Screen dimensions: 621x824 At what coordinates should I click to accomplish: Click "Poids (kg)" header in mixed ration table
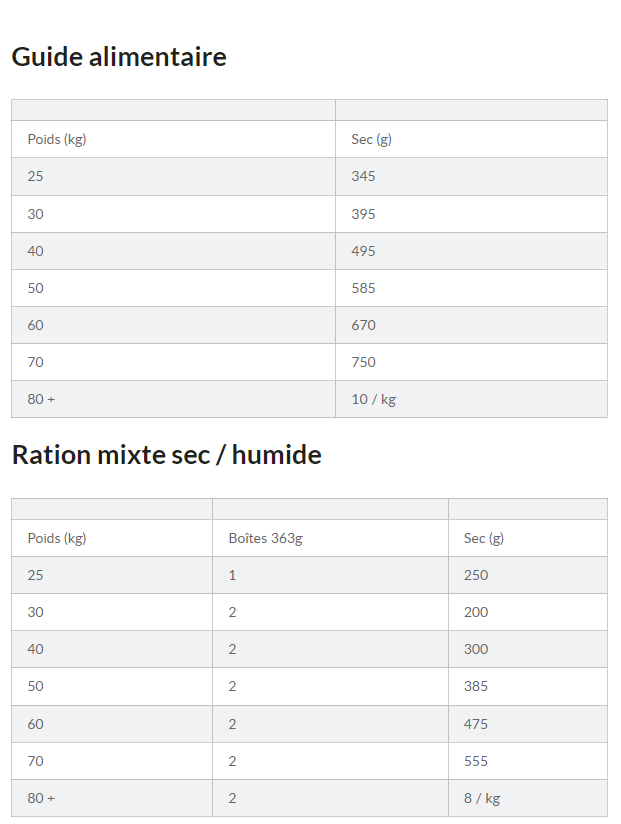[x=57, y=538]
